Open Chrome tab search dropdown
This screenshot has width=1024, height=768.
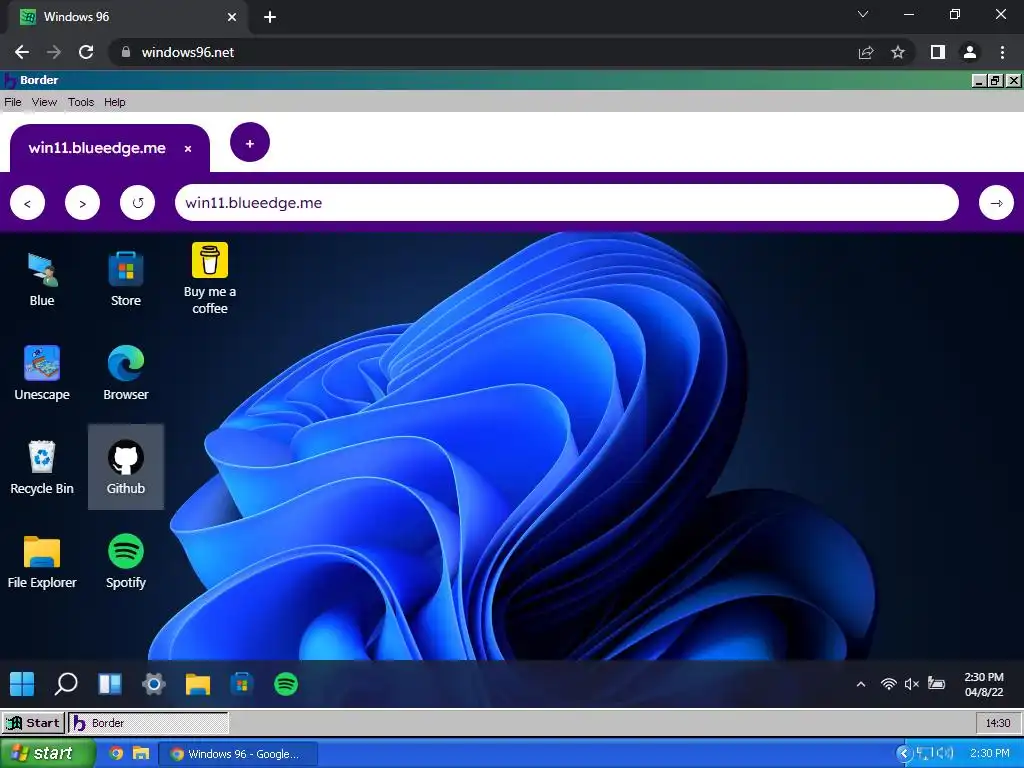pyautogui.click(x=863, y=14)
